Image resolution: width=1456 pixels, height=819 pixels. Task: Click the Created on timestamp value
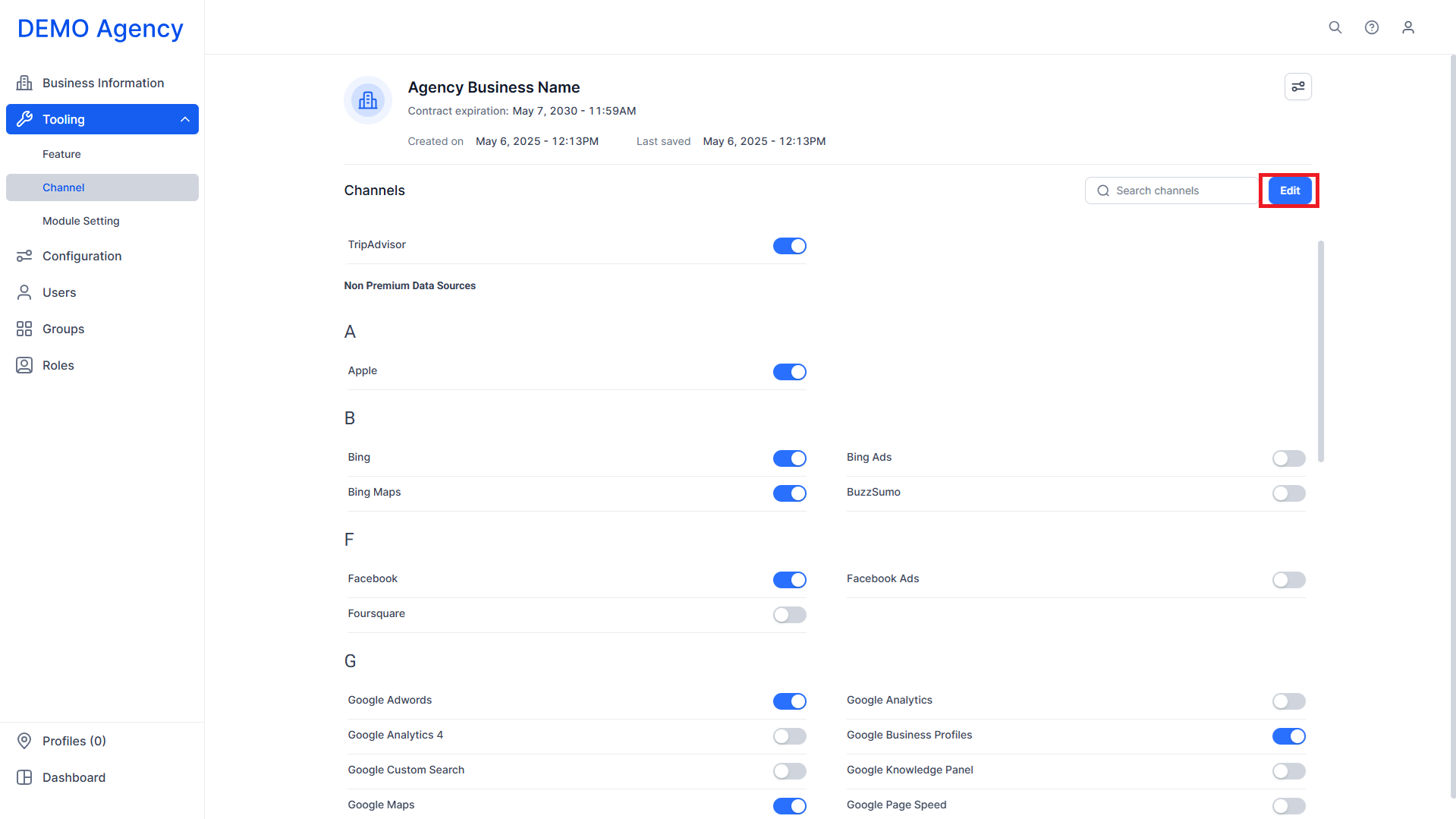coord(537,141)
